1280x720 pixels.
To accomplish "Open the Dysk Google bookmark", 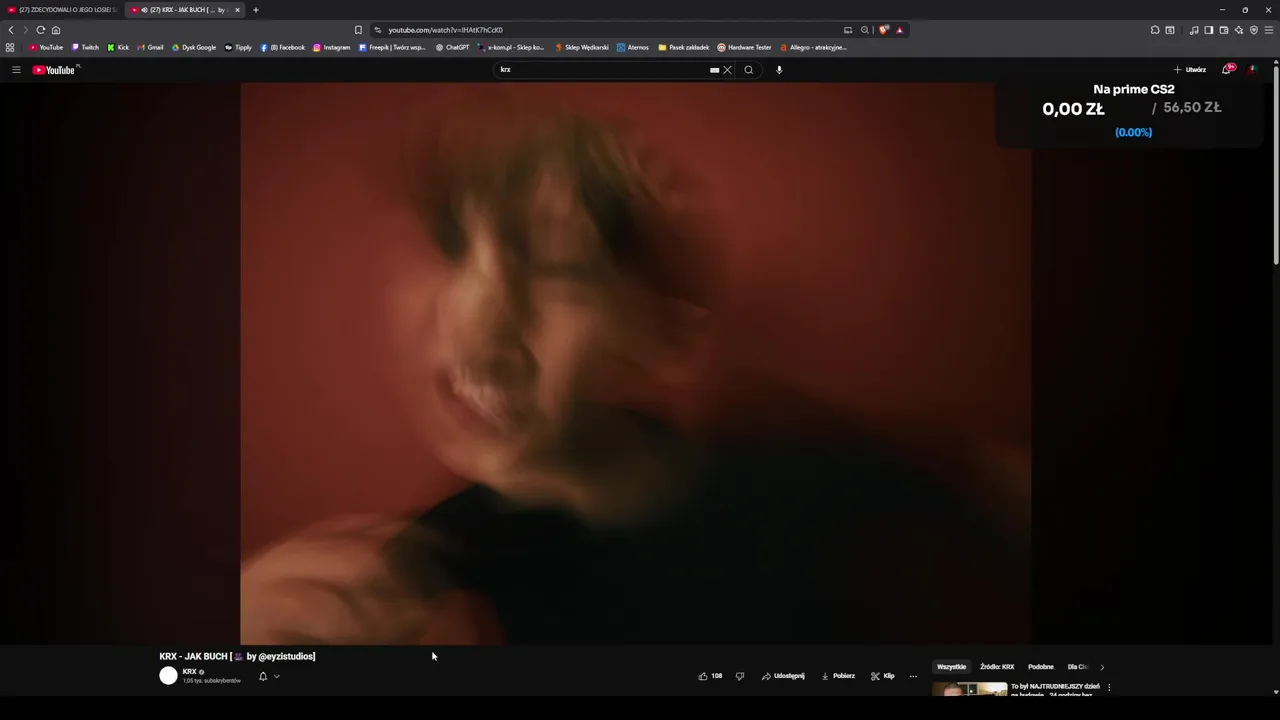I will tap(194, 47).
